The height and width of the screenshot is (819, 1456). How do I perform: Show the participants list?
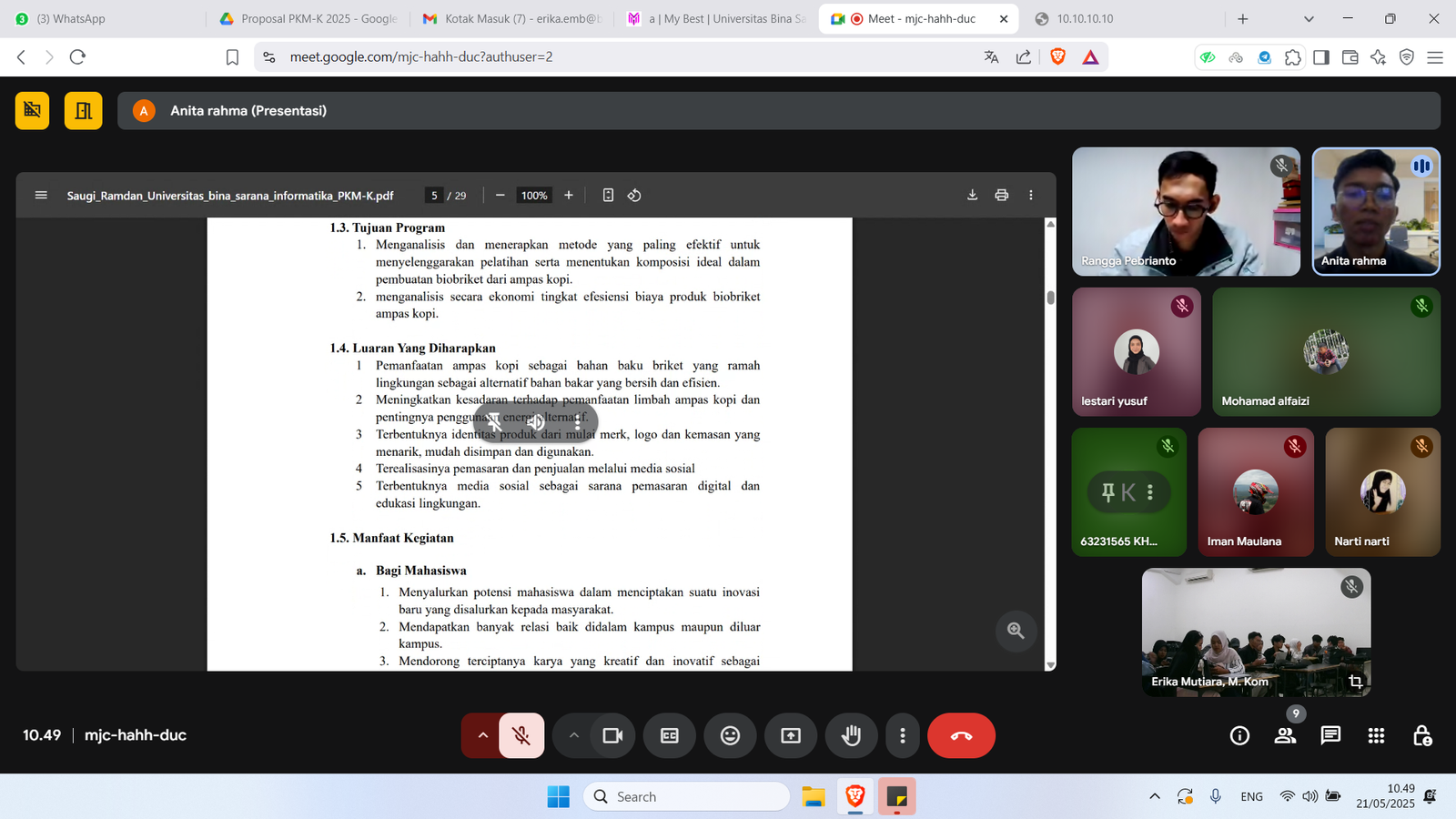click(x=1285, y=735)
